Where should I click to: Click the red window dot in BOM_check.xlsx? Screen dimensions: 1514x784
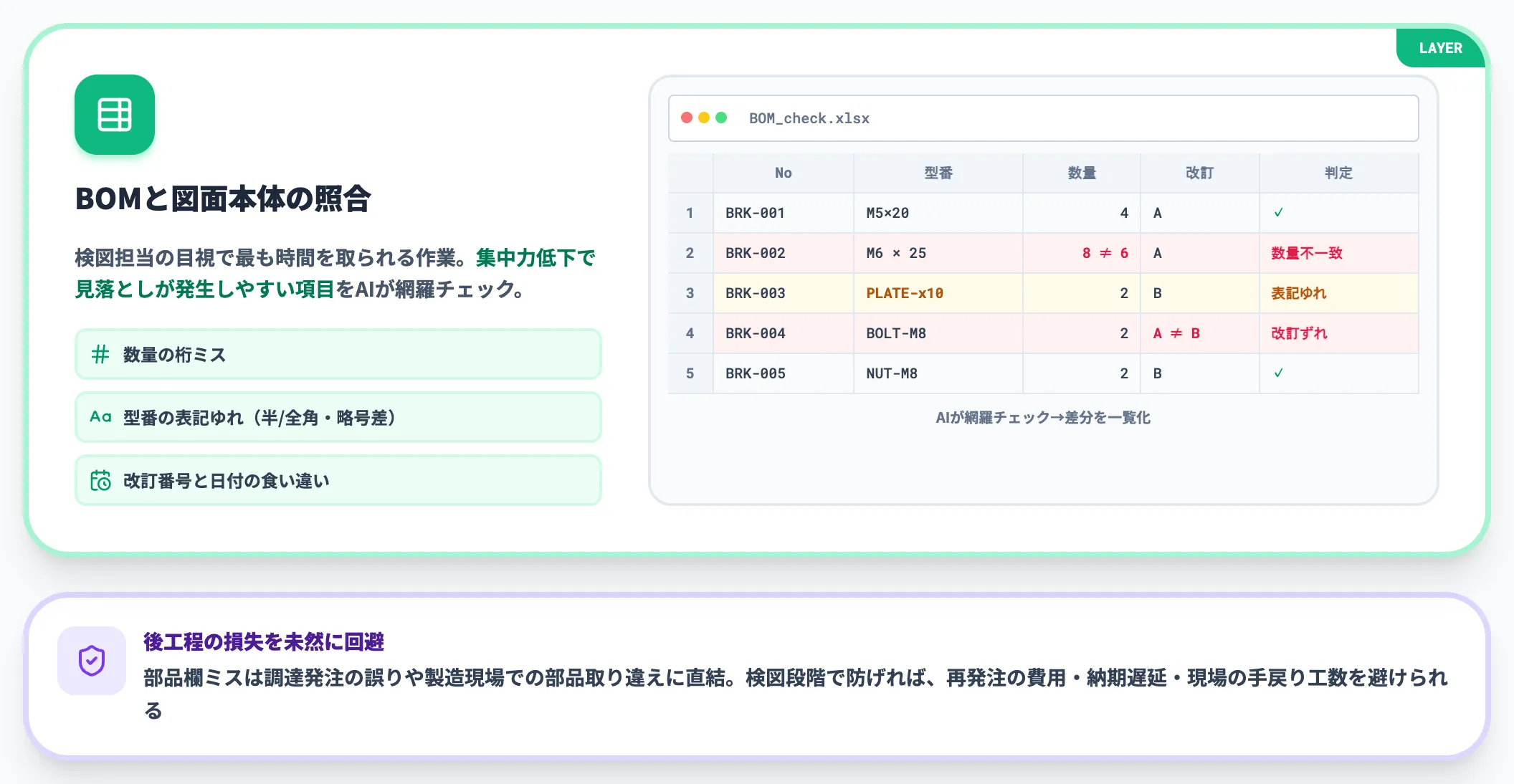[x=687, y=118]
